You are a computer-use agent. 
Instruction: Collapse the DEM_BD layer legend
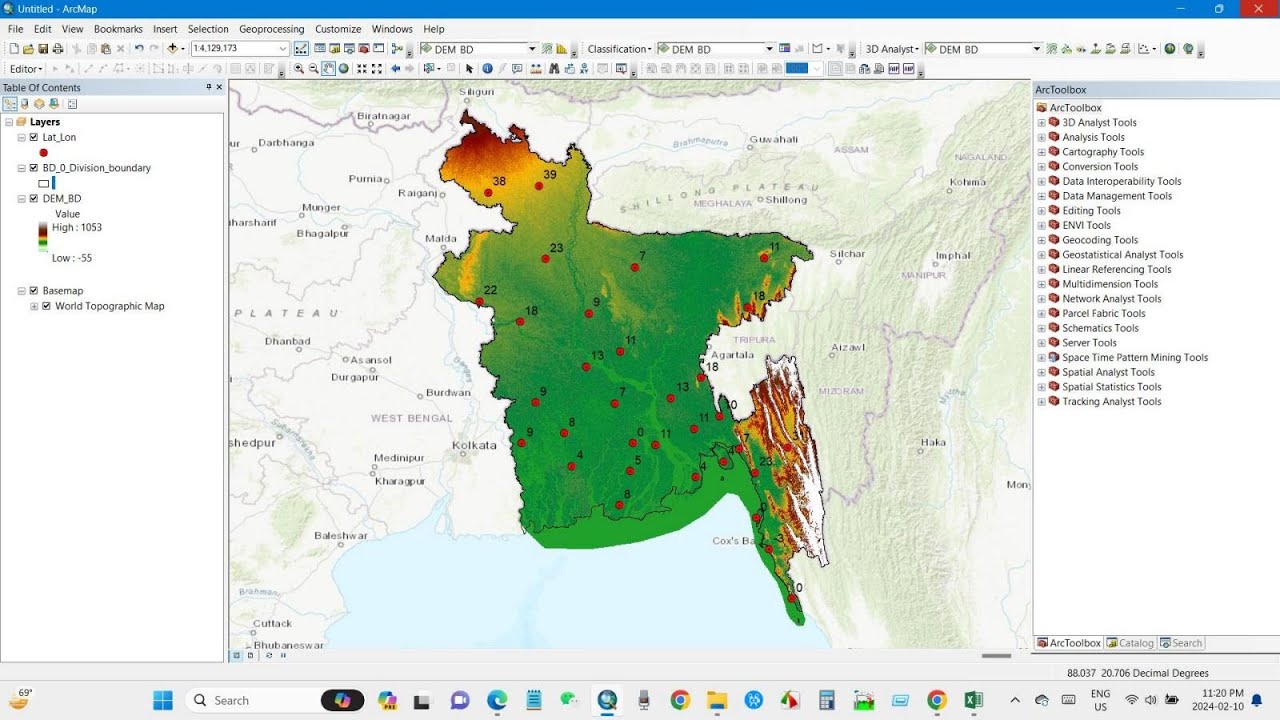[x=22, y=198]
